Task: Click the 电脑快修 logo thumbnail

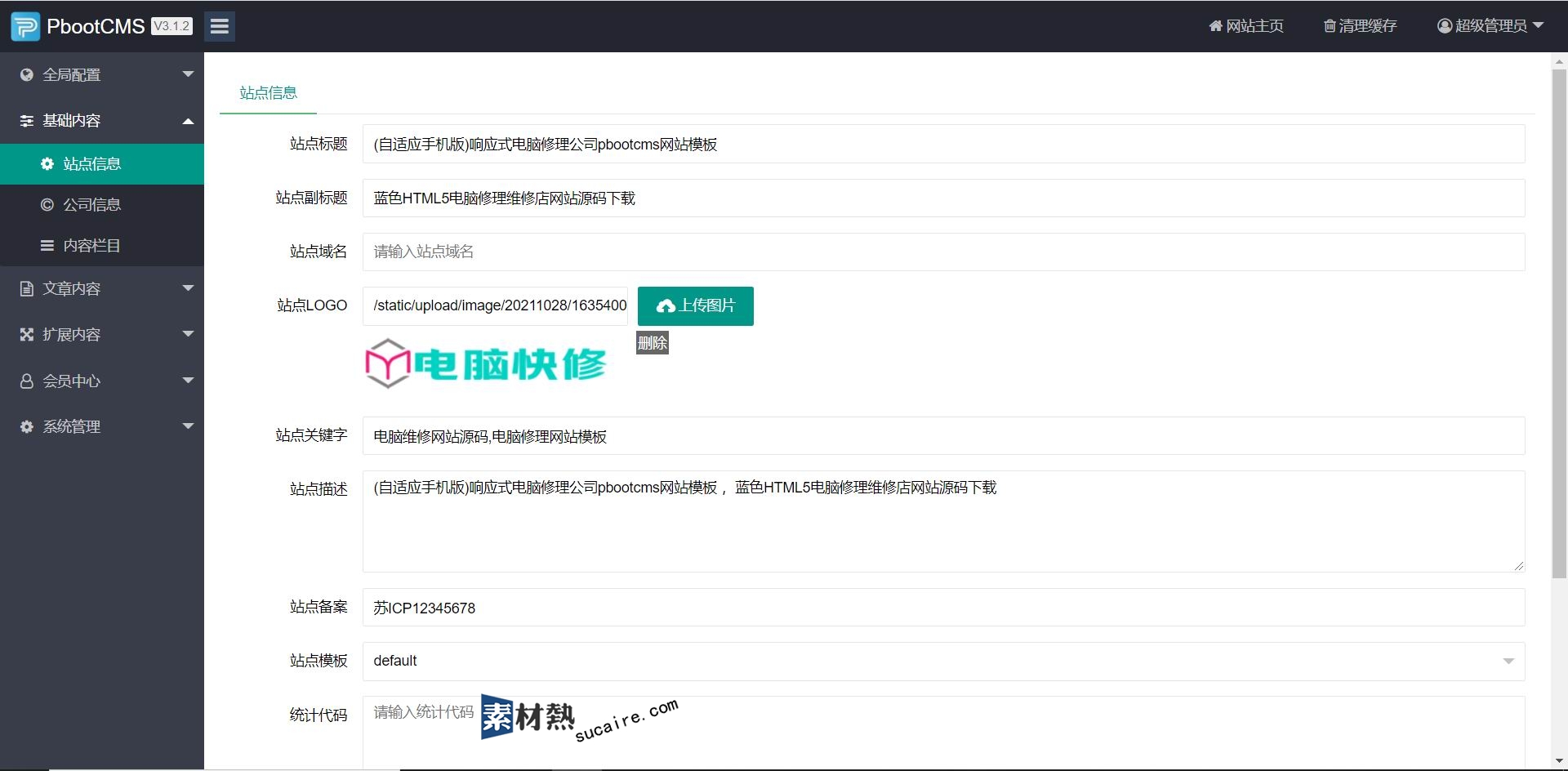Action: click(486, 363)
